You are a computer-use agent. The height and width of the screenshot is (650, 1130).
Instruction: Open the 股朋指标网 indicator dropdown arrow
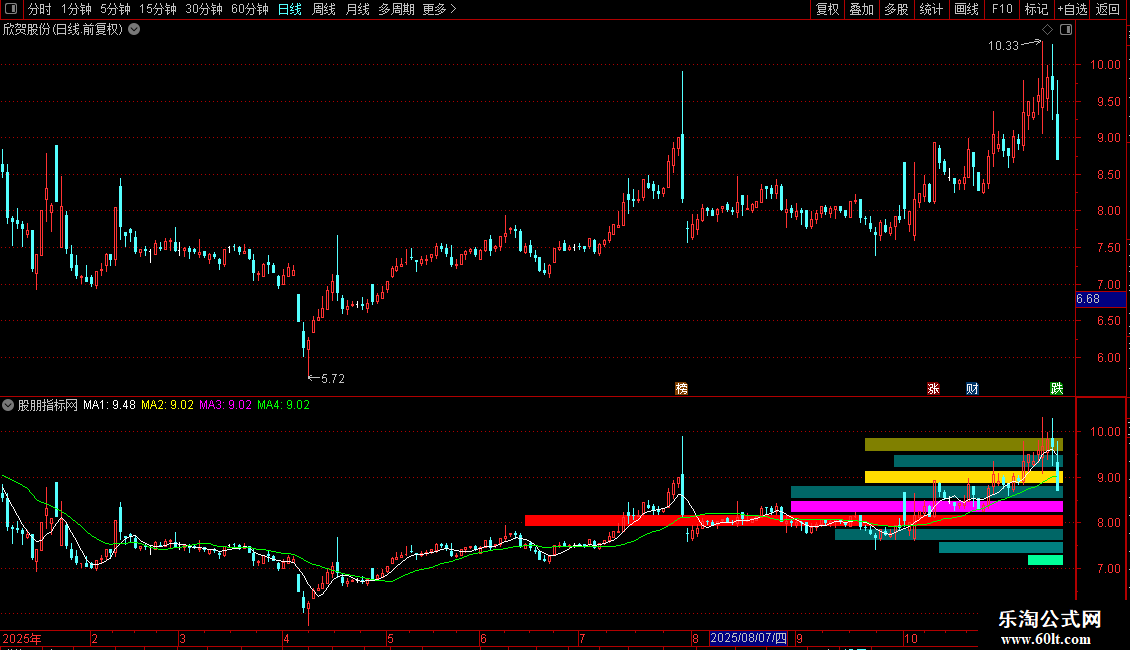[x=8, y=405]
